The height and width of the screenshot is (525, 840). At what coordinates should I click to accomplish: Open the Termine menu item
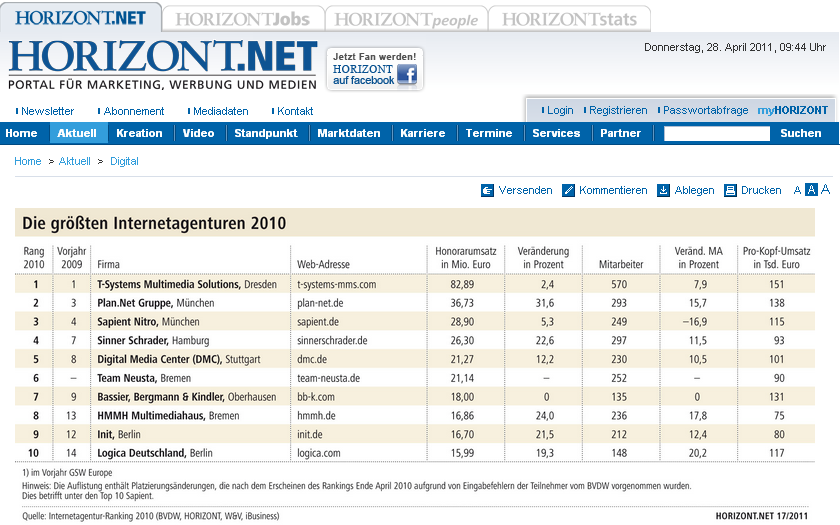[489, 133]
